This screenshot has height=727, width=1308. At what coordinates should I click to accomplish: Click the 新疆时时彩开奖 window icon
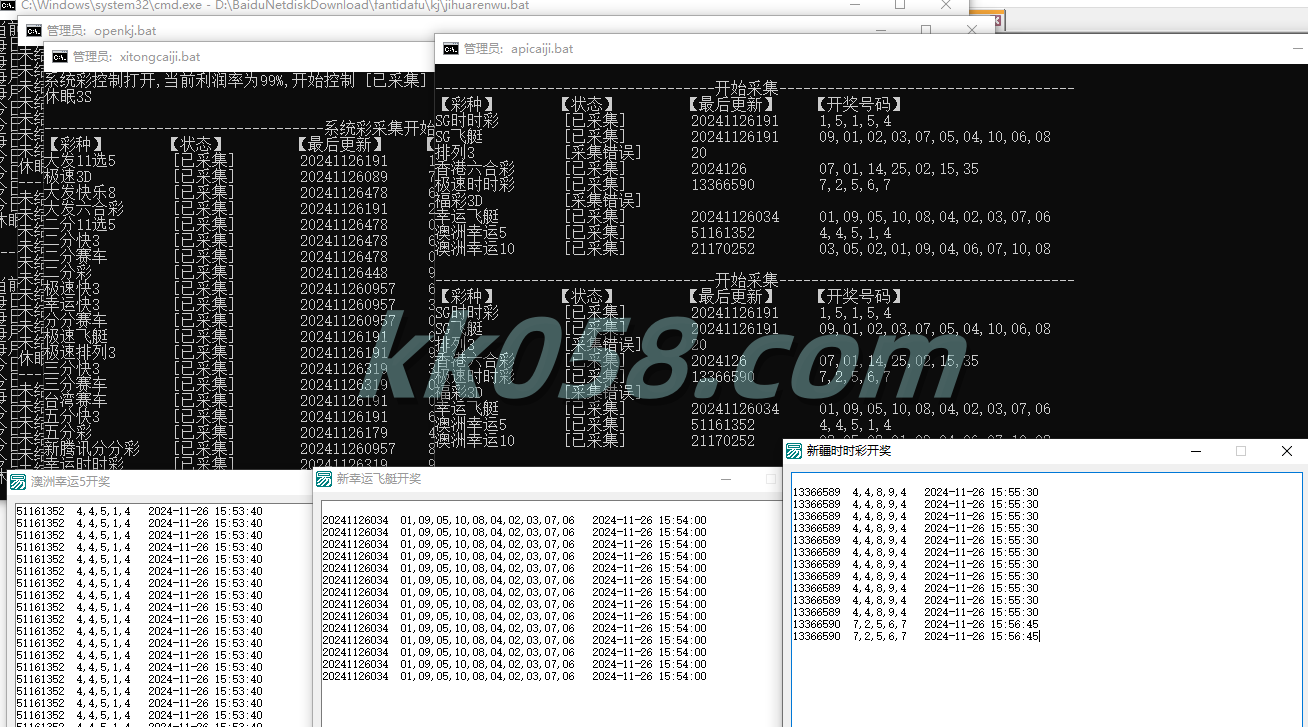[793, 451]
